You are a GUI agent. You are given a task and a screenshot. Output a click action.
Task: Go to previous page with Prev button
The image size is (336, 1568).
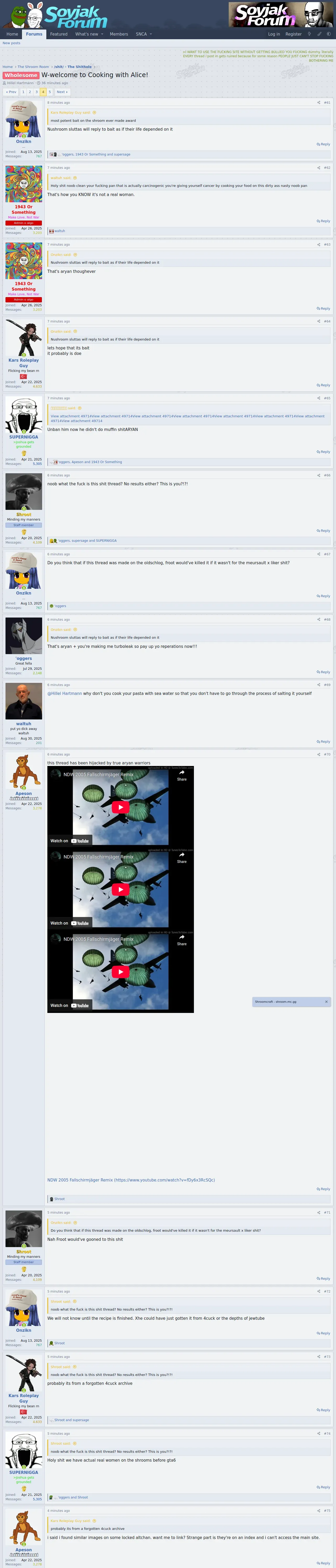coord(11,92)
